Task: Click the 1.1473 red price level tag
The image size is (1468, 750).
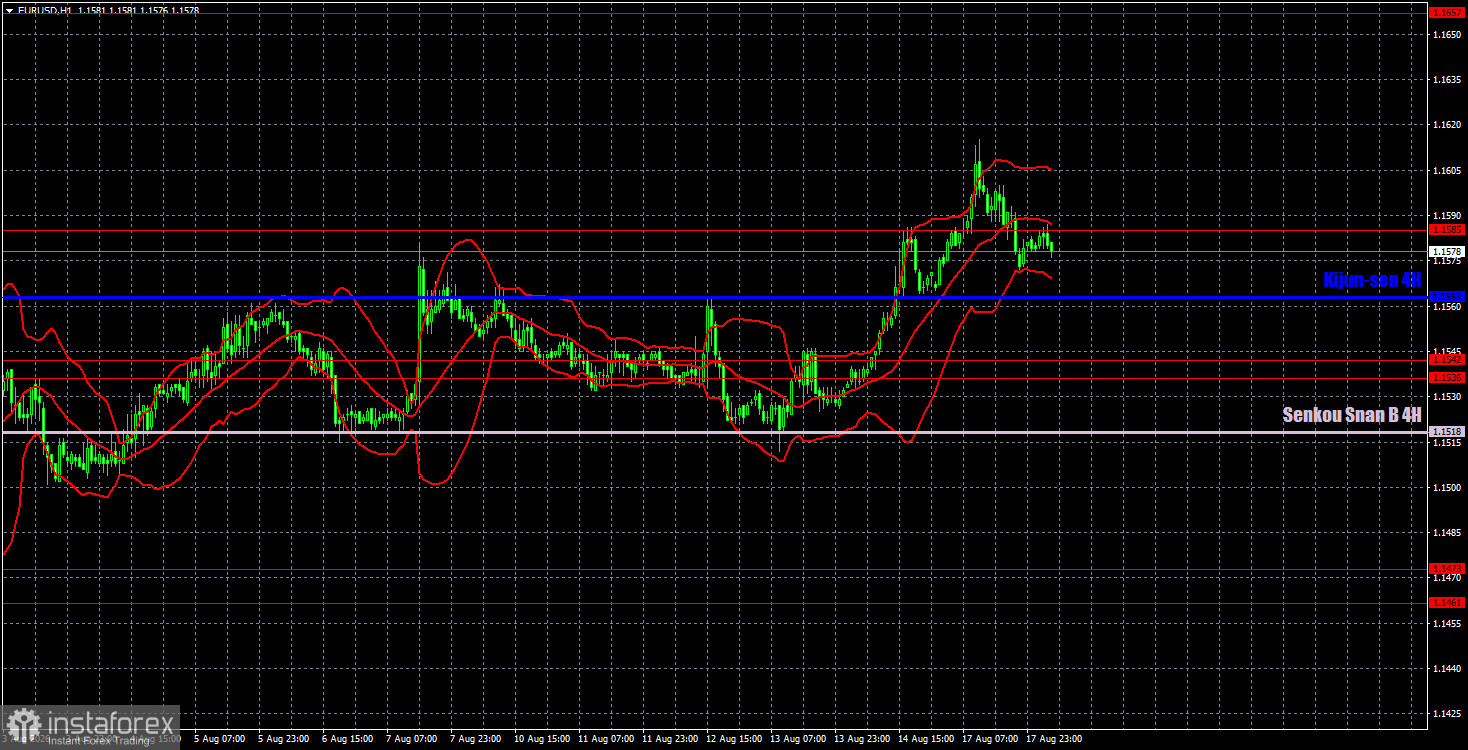Action: tap(1448, 568)
